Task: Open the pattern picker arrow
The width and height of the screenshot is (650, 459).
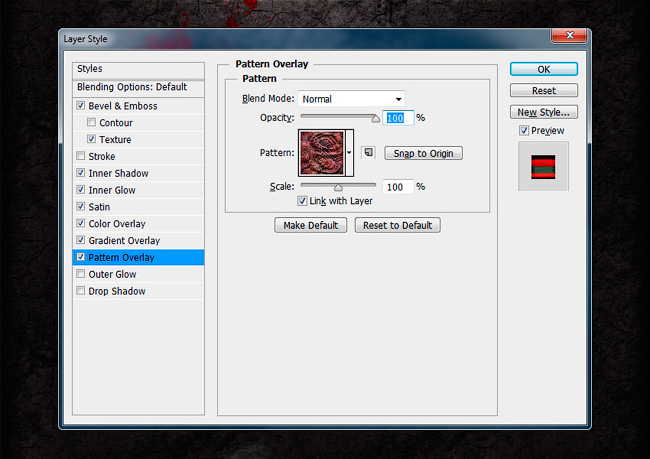Action: 349,153
